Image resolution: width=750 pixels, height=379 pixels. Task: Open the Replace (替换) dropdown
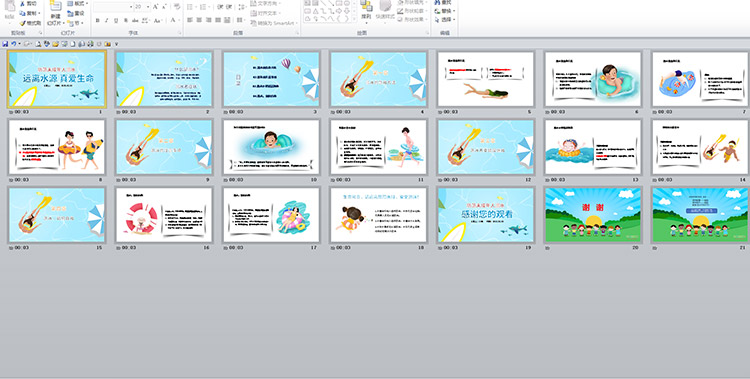coord(454,11)
